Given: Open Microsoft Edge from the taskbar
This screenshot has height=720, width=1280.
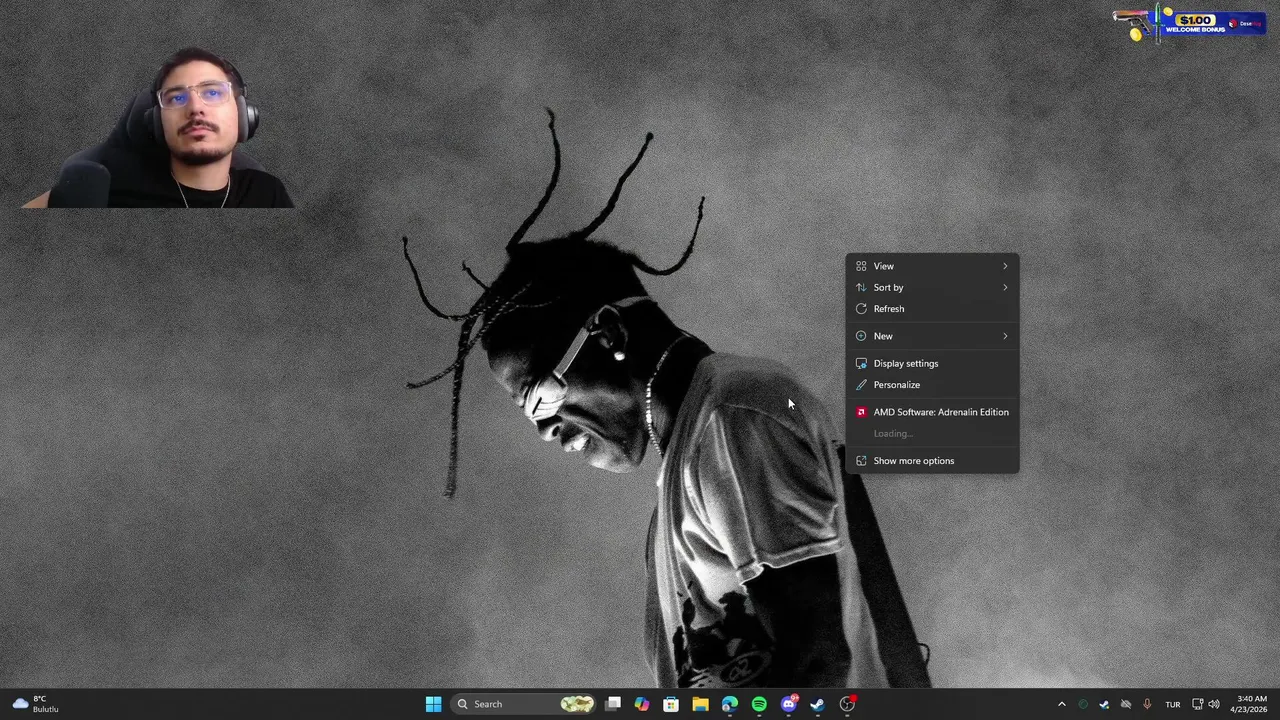Looking at the screenshot, I should tap(730, 704).
